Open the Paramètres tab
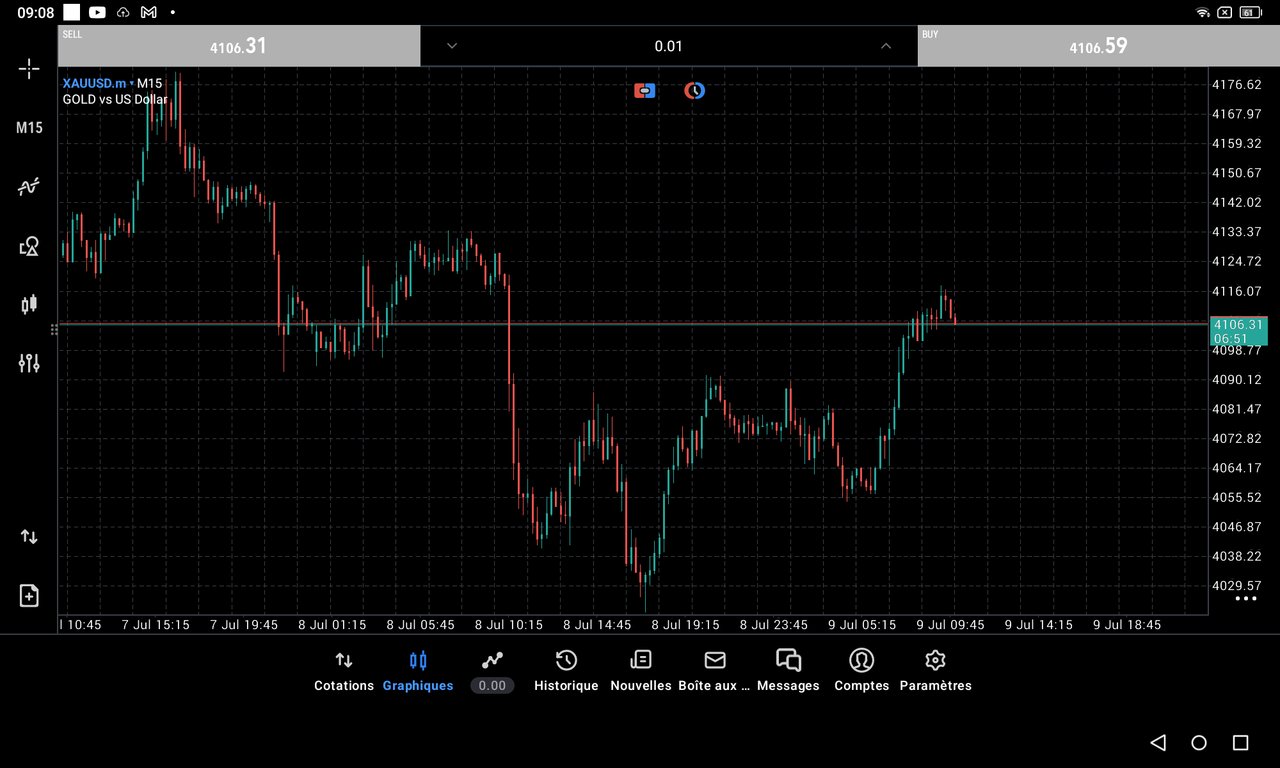 [936, 672]
